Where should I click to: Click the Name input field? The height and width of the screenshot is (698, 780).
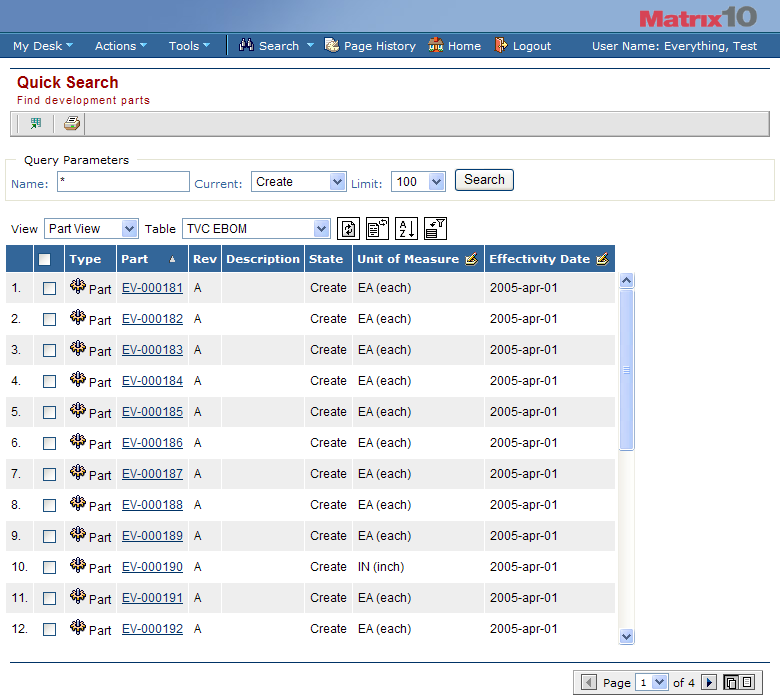(123, 182)
